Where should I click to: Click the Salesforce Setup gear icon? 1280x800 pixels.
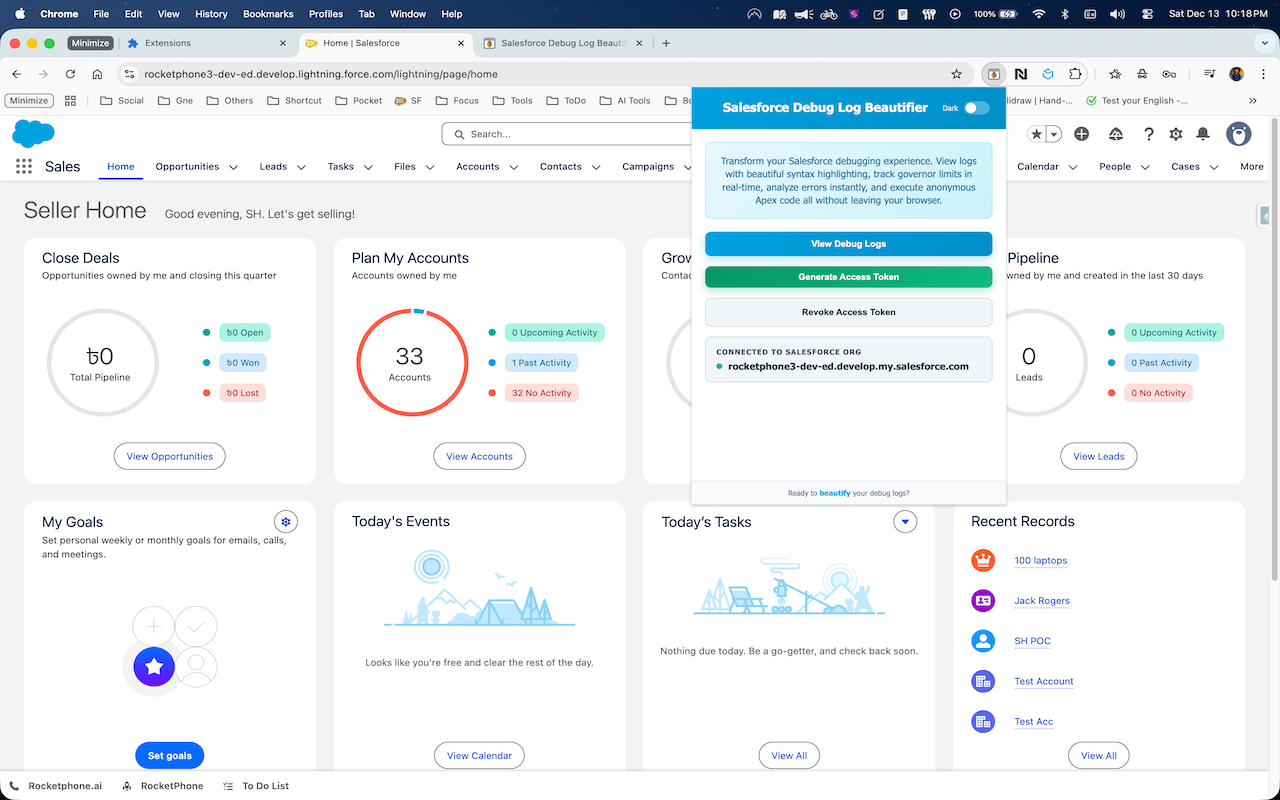coord(1174,133)
